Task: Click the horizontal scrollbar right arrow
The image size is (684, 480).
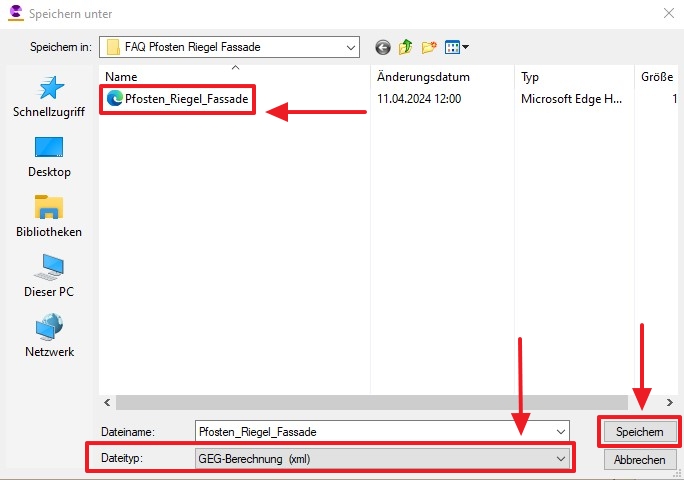Action: 670,402
